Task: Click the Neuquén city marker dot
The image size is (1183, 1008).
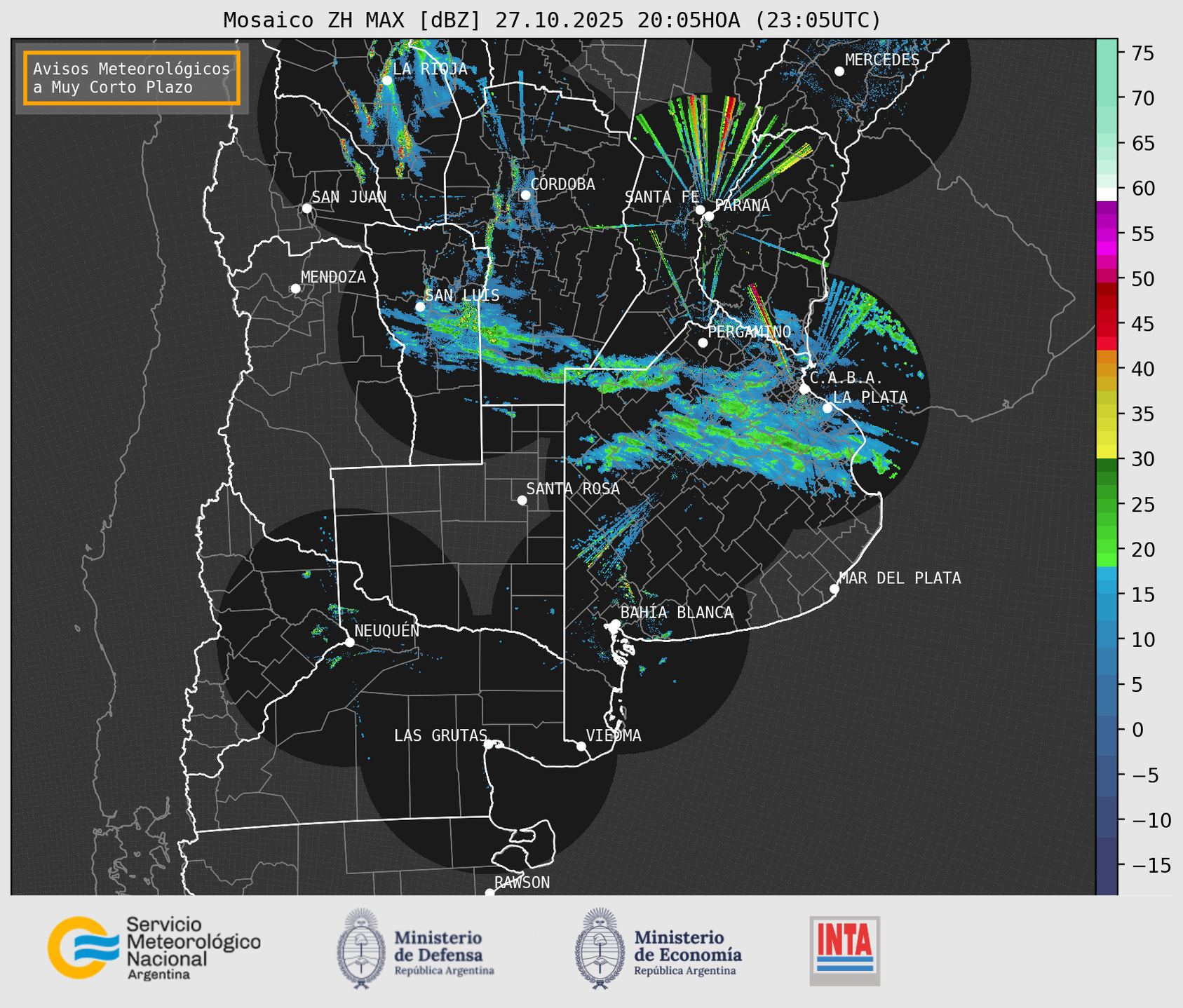Action: tap(349, 642)
